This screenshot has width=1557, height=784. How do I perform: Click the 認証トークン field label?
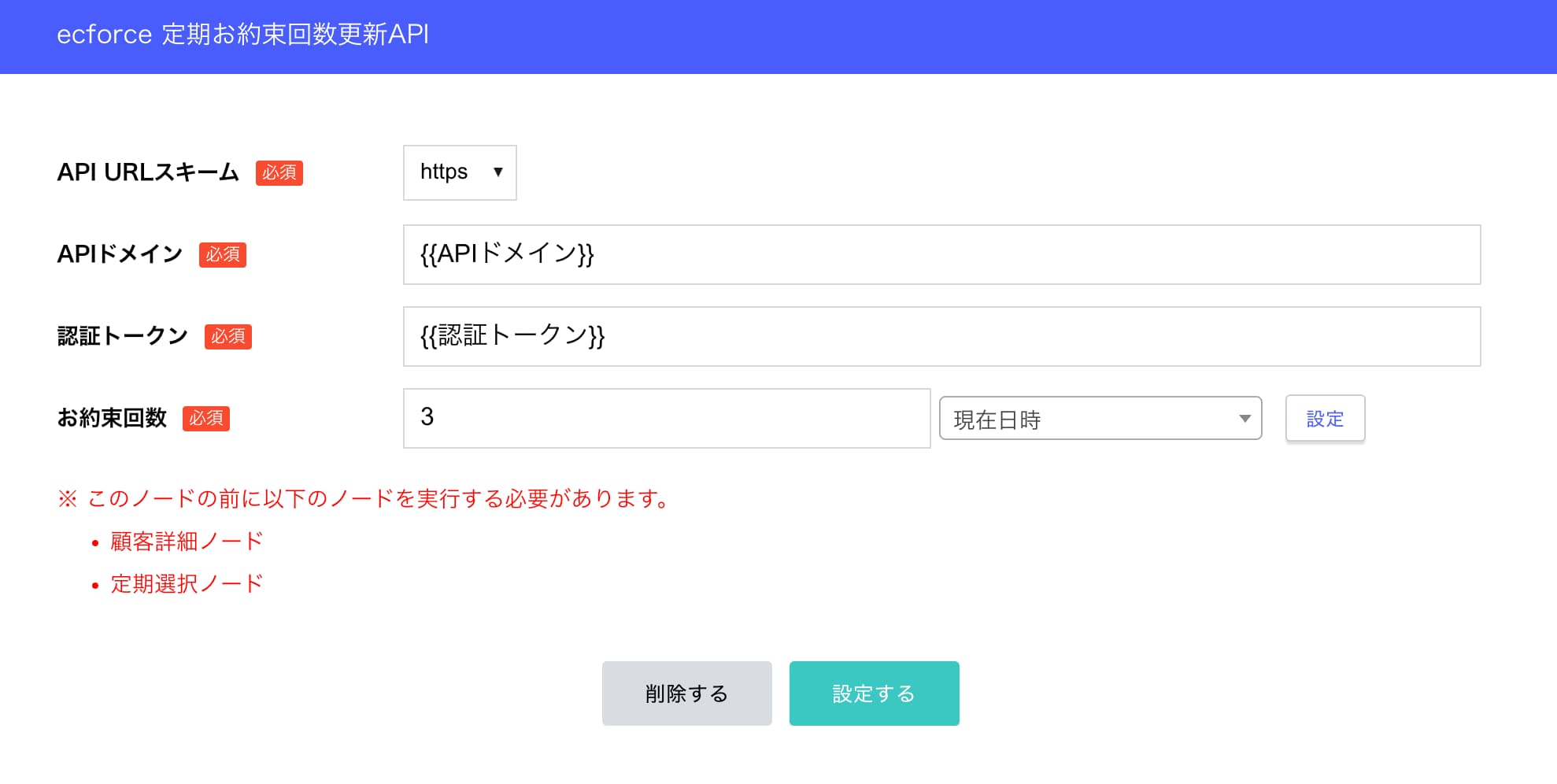[123, 336]
